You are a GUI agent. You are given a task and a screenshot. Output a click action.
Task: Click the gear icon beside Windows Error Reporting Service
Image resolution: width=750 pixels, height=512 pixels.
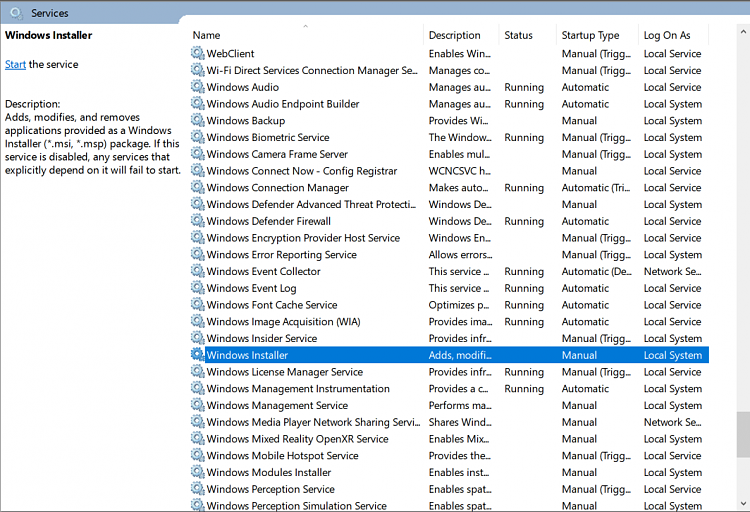[x=198, y=254]
